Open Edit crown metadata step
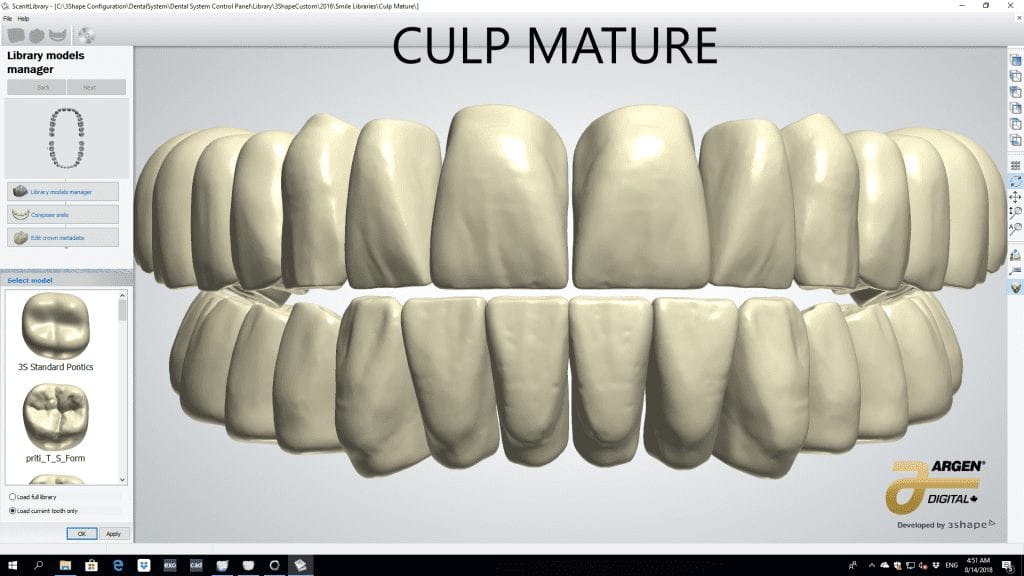The image size is (1024, 576). coord(63,237)
